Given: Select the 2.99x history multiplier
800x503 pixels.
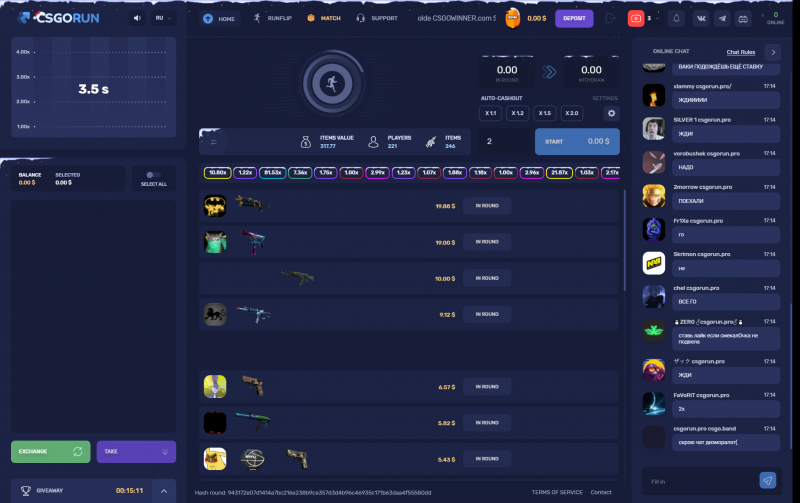Looking at the screenshot, I should [378, 173].
